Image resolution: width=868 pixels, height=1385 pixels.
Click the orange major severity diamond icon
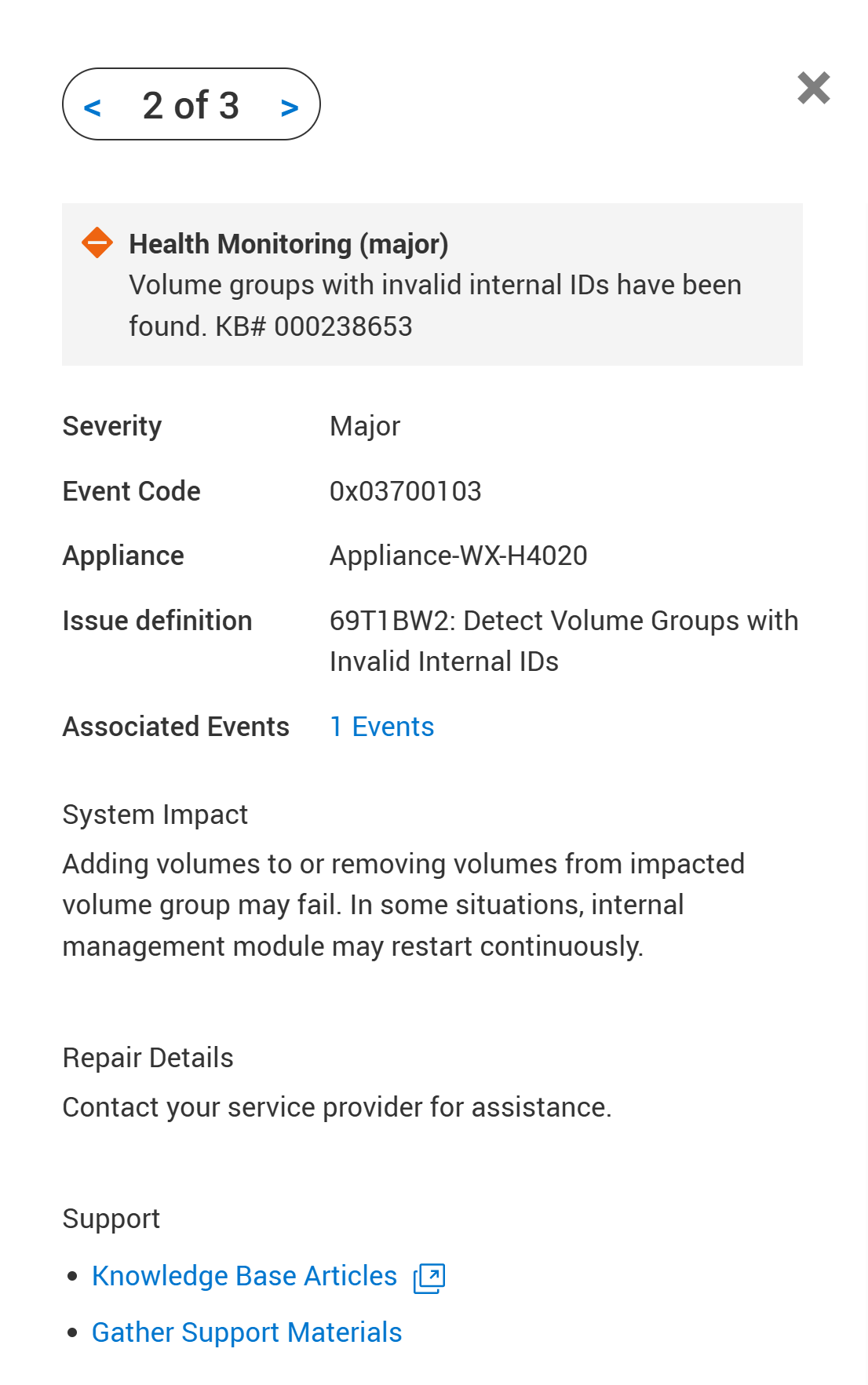[98, 243]
